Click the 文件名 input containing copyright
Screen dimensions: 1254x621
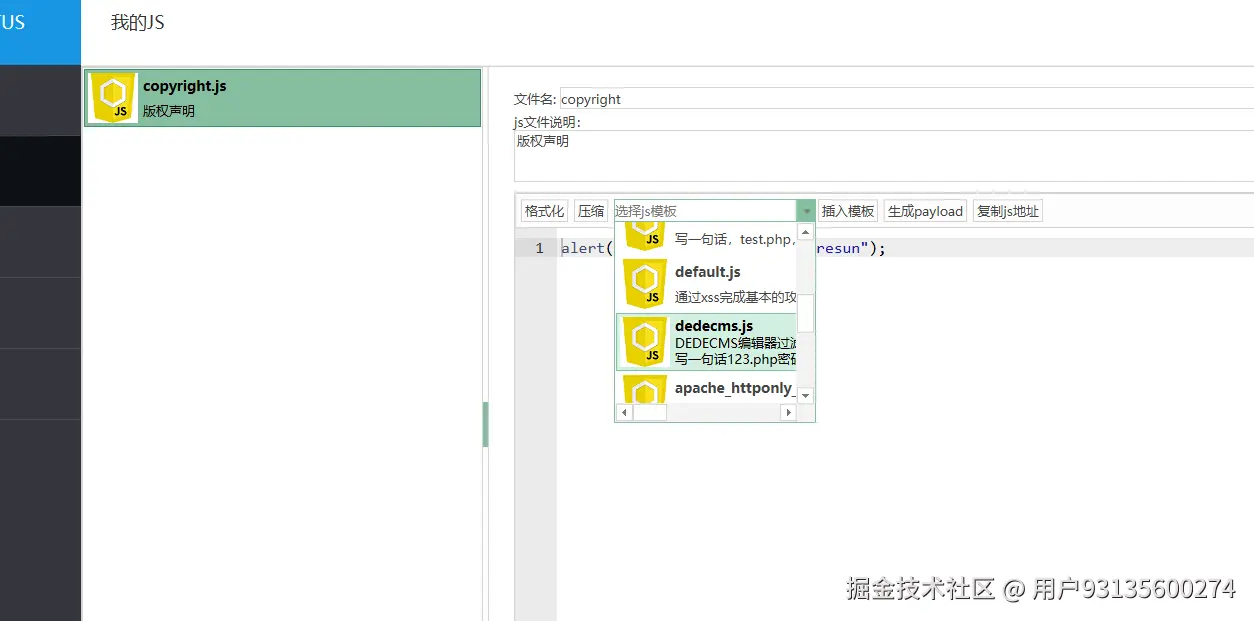[x=700, y=98]
